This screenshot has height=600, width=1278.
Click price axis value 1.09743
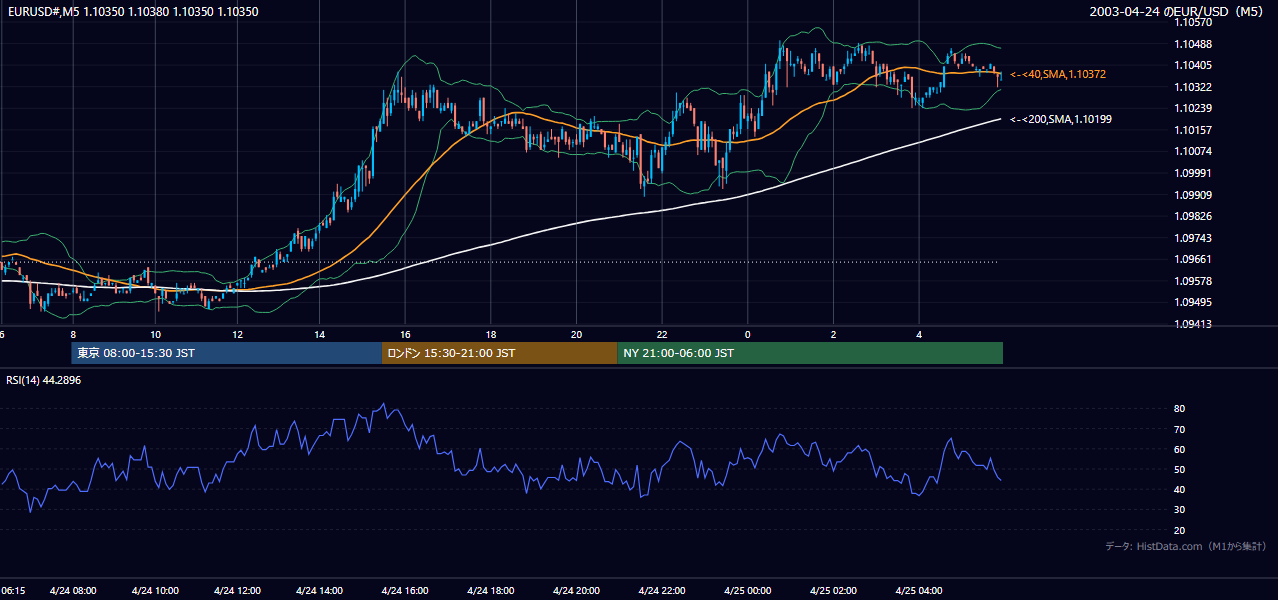pyautogui.click(x=1193, y=238)
